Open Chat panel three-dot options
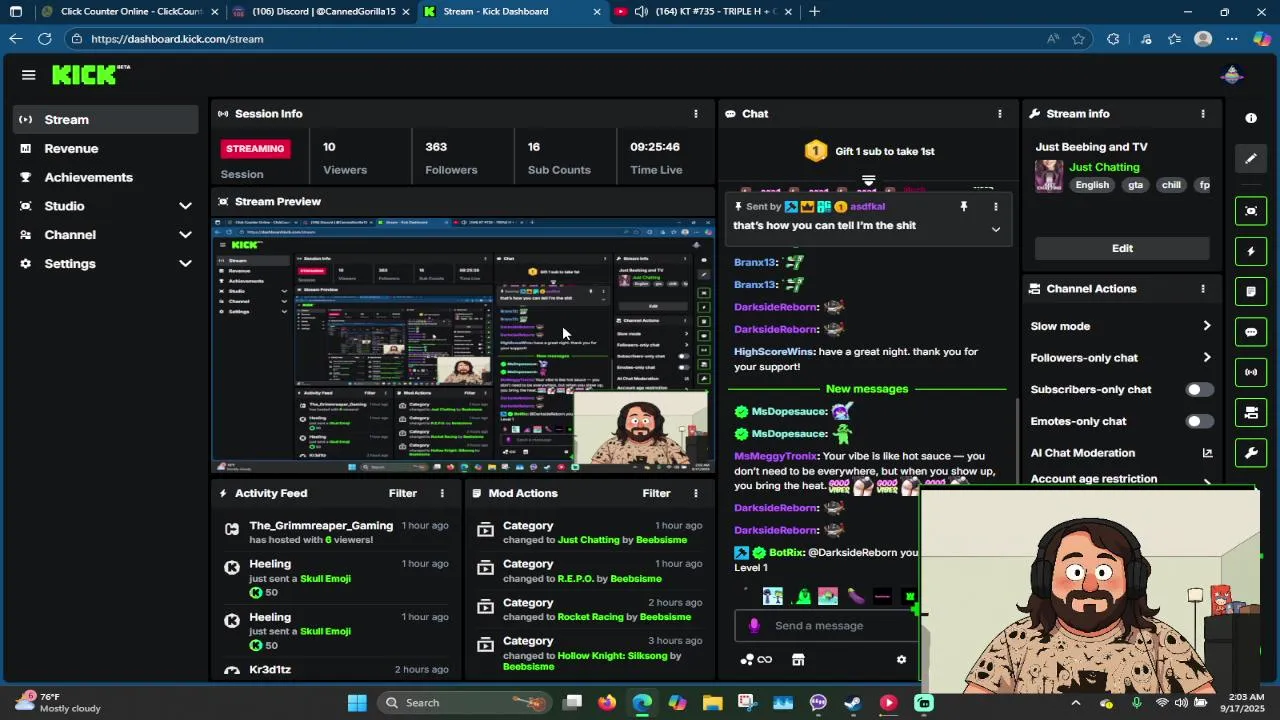The image size is (1280, 720). 999,114
